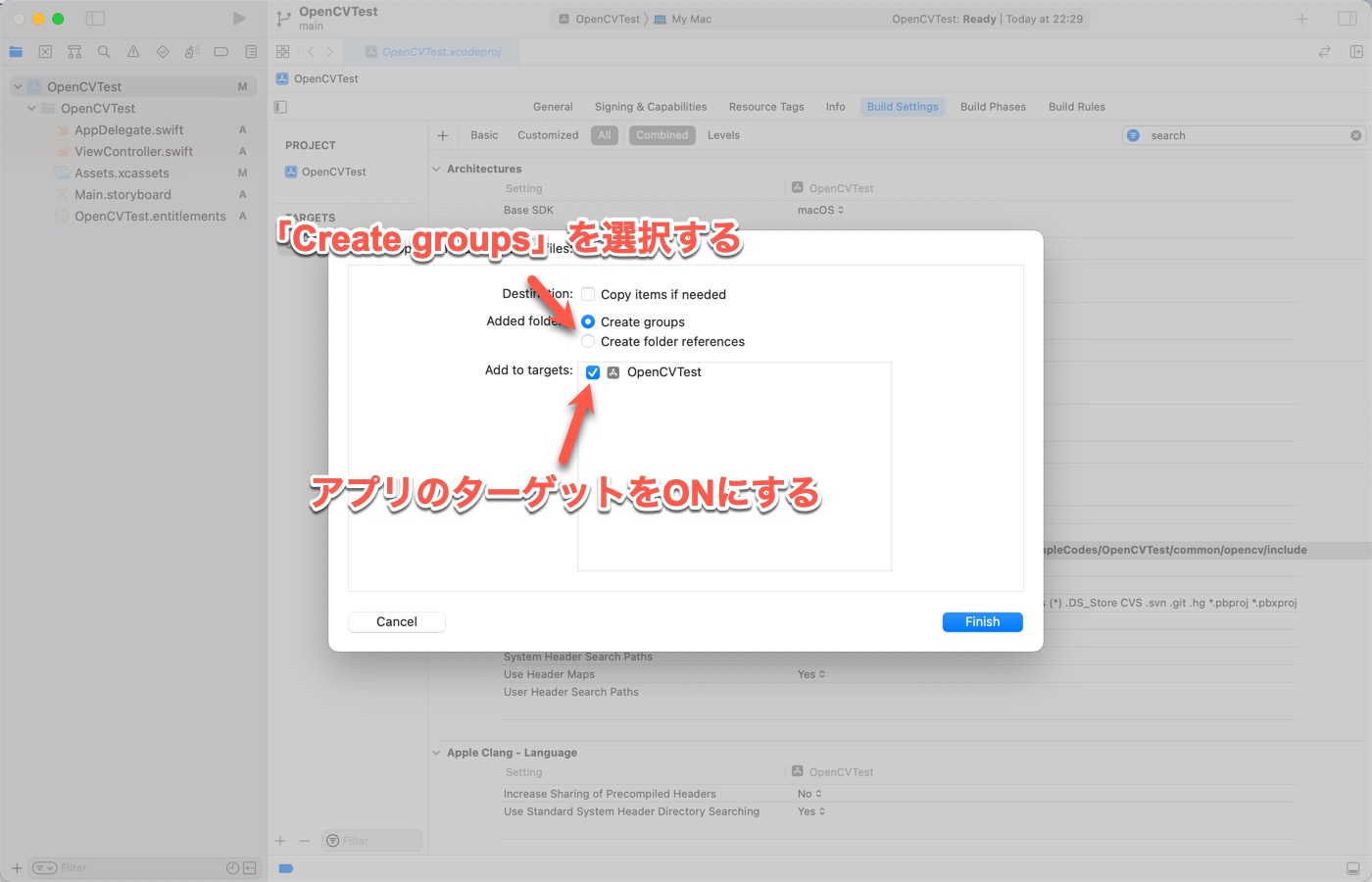Viewport: 1372px width, 882px height.
Task: Add a file with the navigator plus button
Action: (17, 868)
